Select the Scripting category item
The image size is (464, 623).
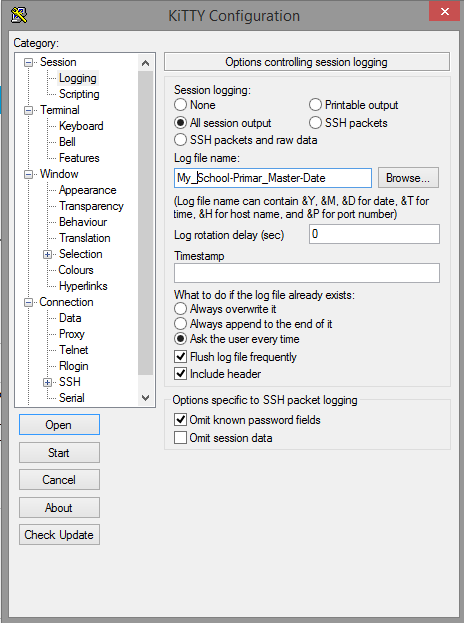pyautogui.click(x=79, y=94)
